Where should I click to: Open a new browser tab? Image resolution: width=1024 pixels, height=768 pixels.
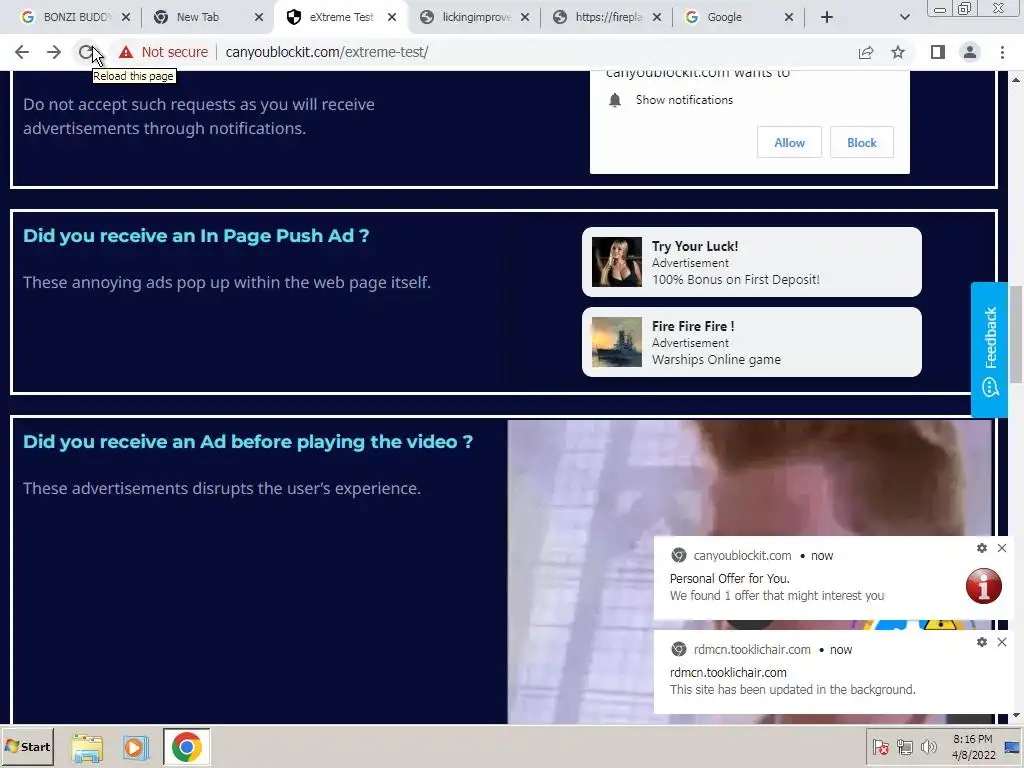[827, 18]
